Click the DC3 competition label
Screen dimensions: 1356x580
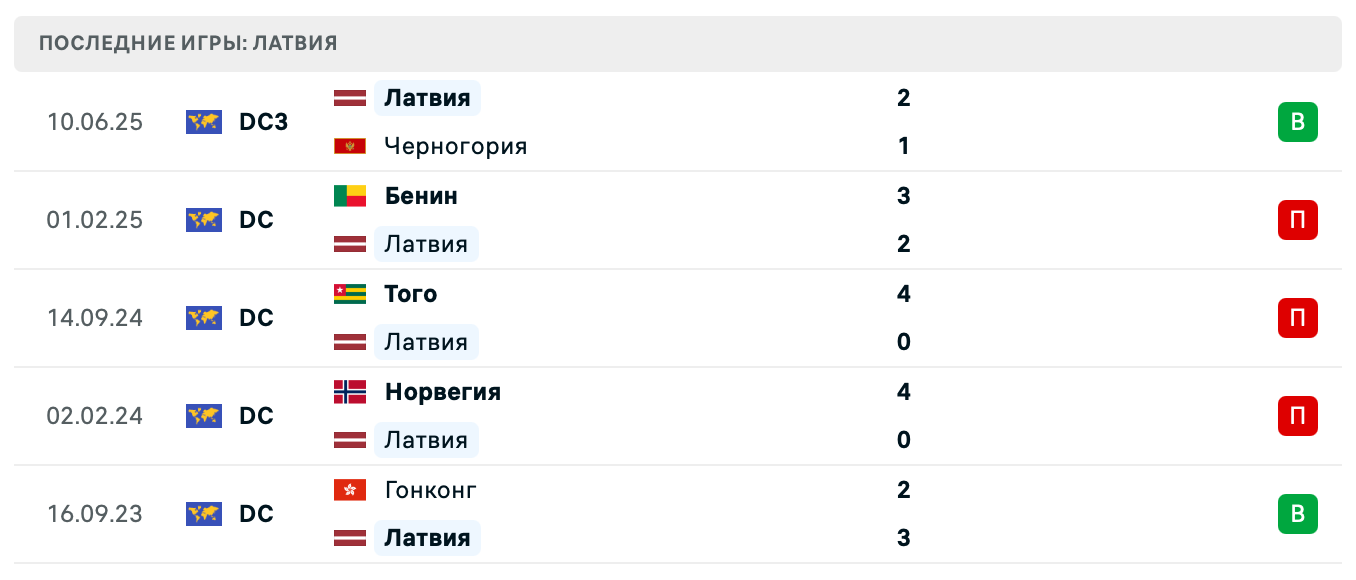(263, 122)
